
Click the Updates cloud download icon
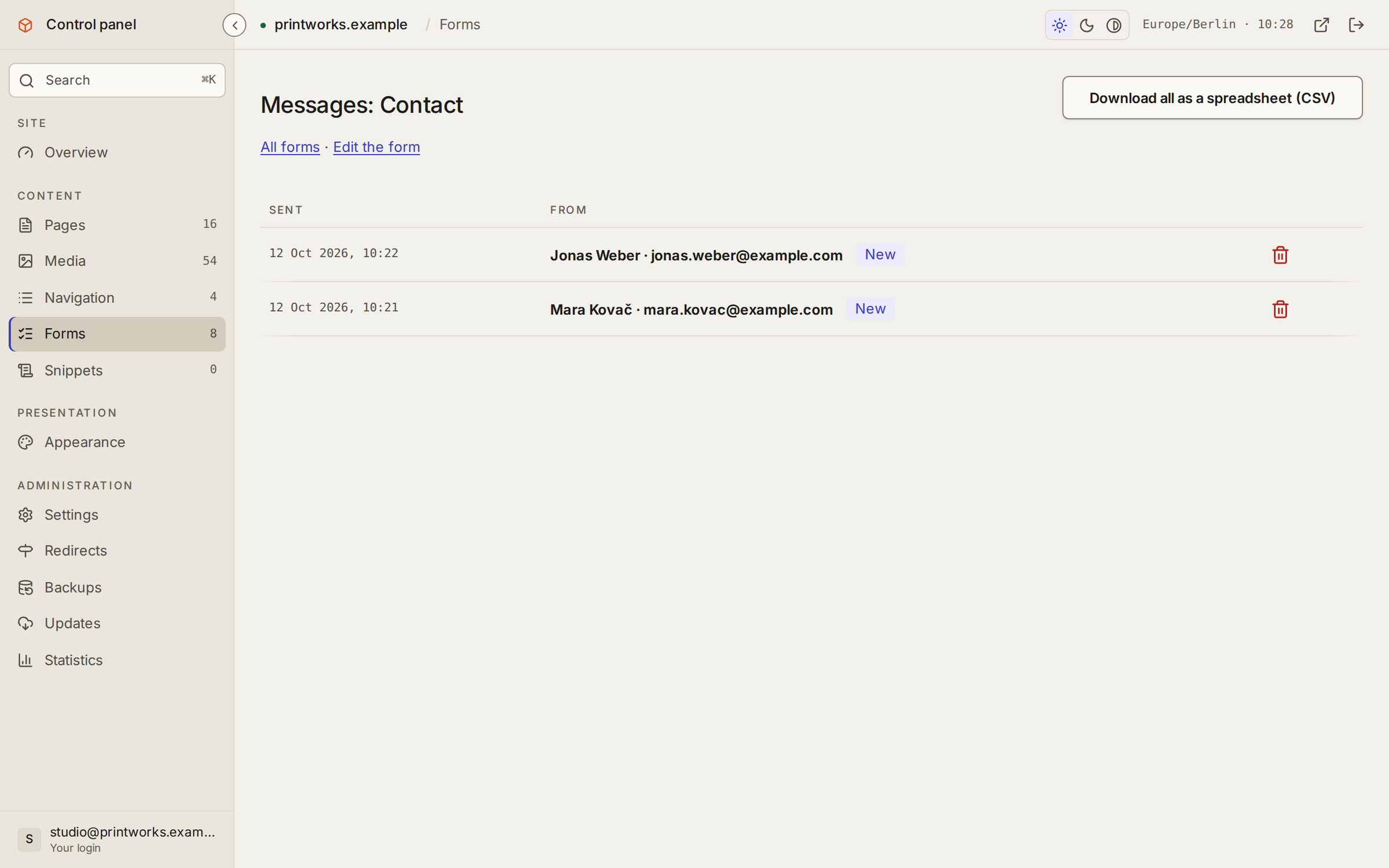[25, 623]
